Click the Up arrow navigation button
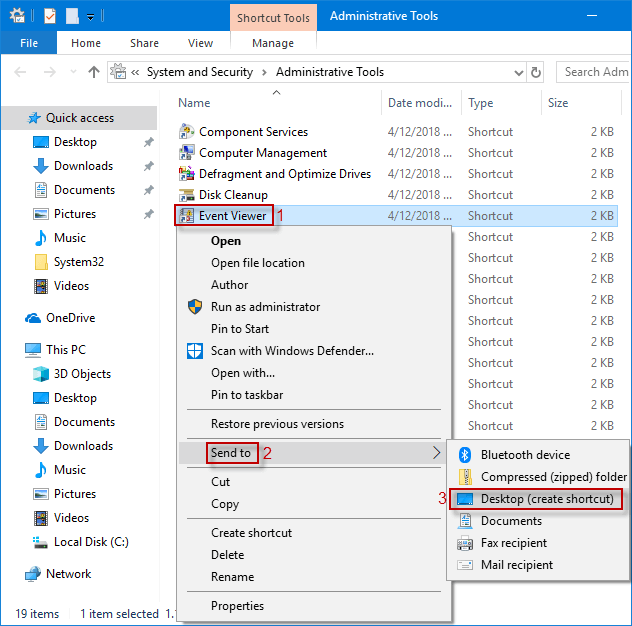This screenshot has width=632, height=626. pos(94,72)
